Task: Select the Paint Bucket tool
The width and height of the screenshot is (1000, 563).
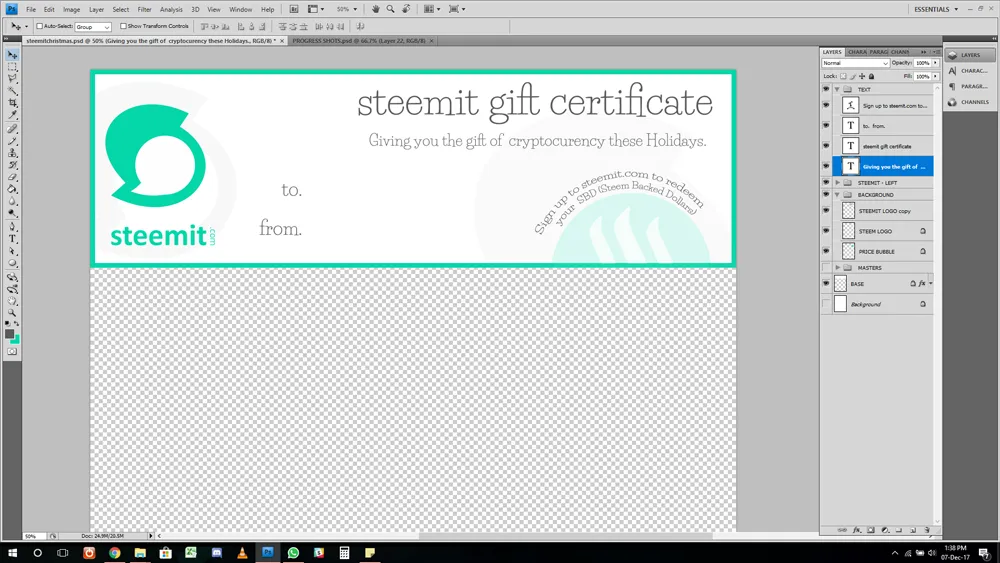Action: point(12,190)
